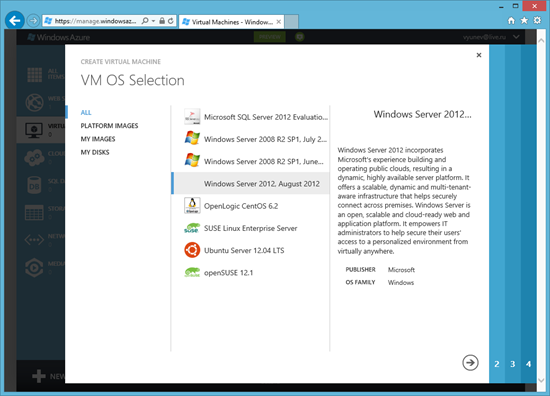Click the security lock icon
Viewport: 550px width, 396px height.
tap(162, 21)
